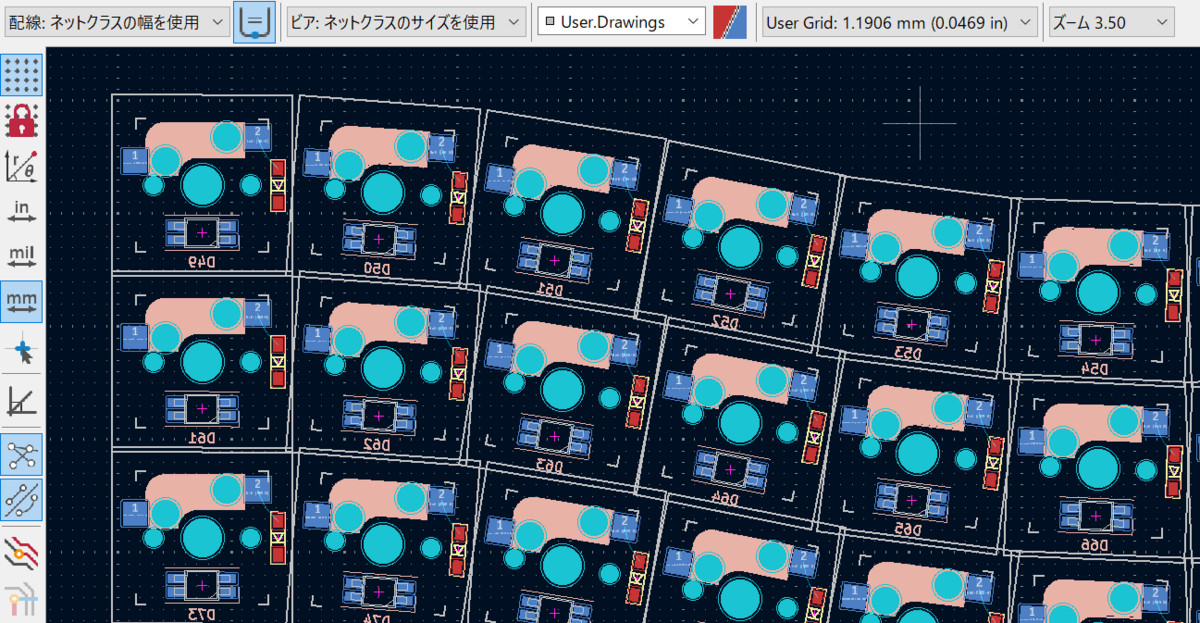Open the ズーム 3.50 zoom dropdown

click(1111, 22)
